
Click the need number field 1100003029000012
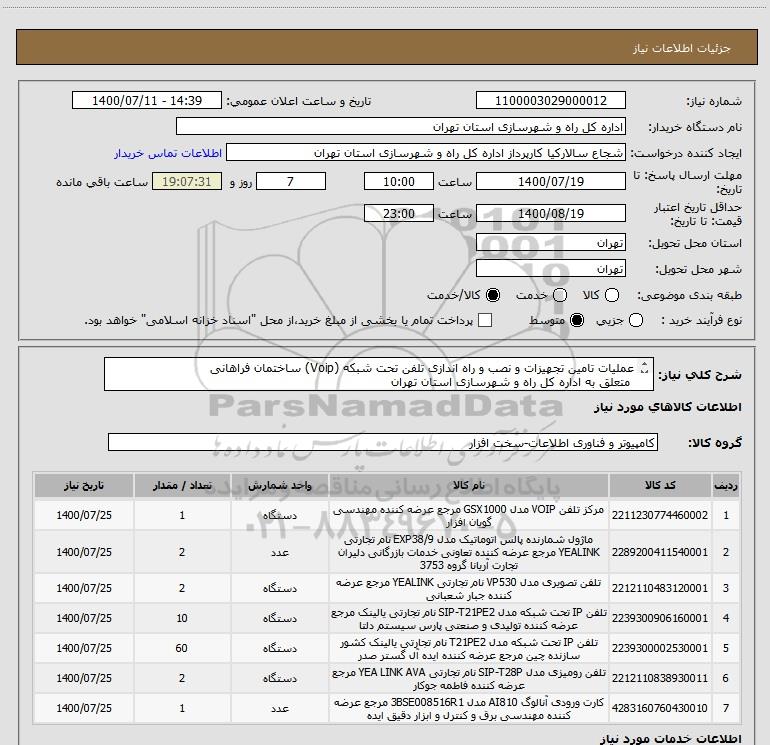(x=550, y=101)
